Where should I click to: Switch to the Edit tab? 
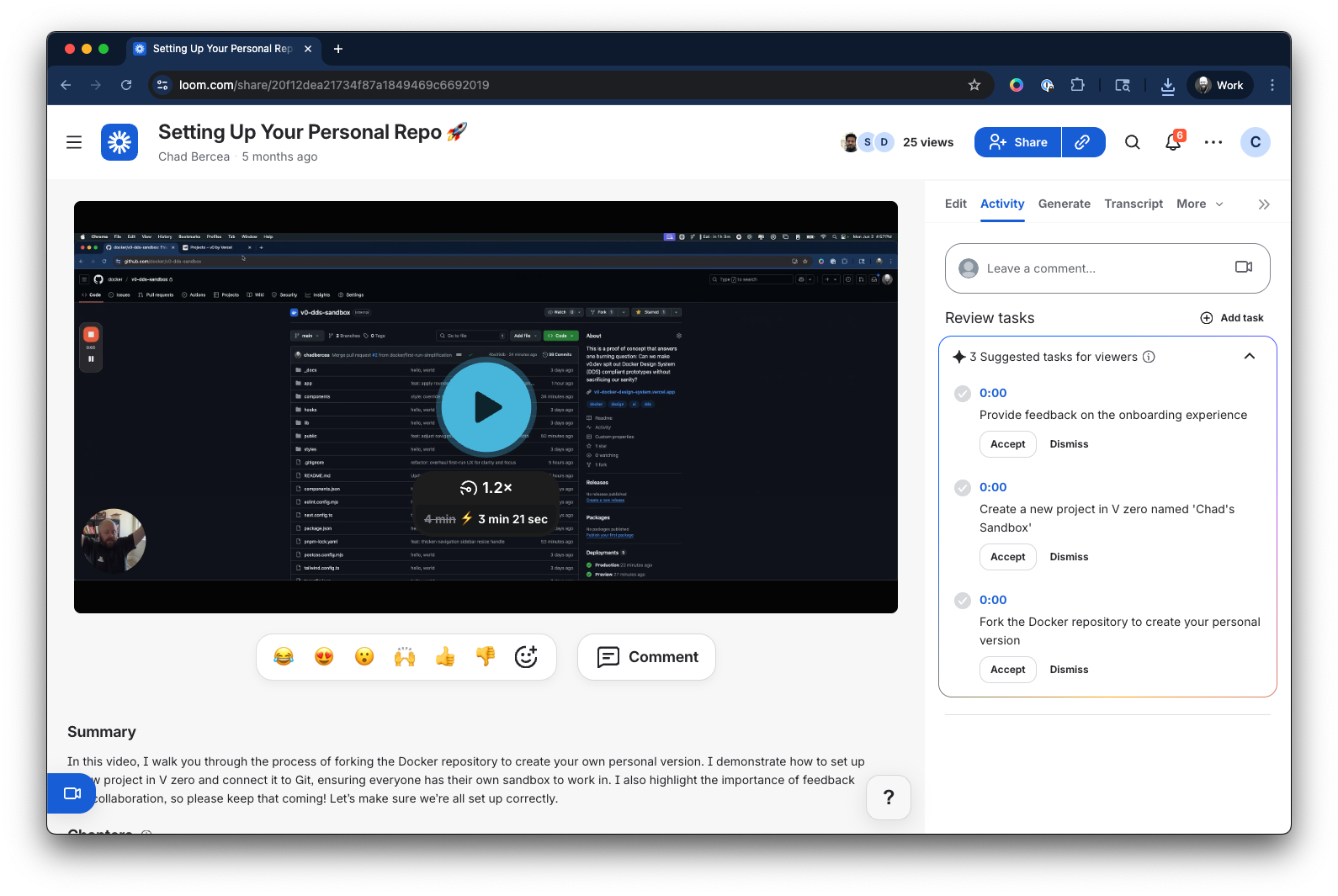pyautogui.click(x=956, y=204)
